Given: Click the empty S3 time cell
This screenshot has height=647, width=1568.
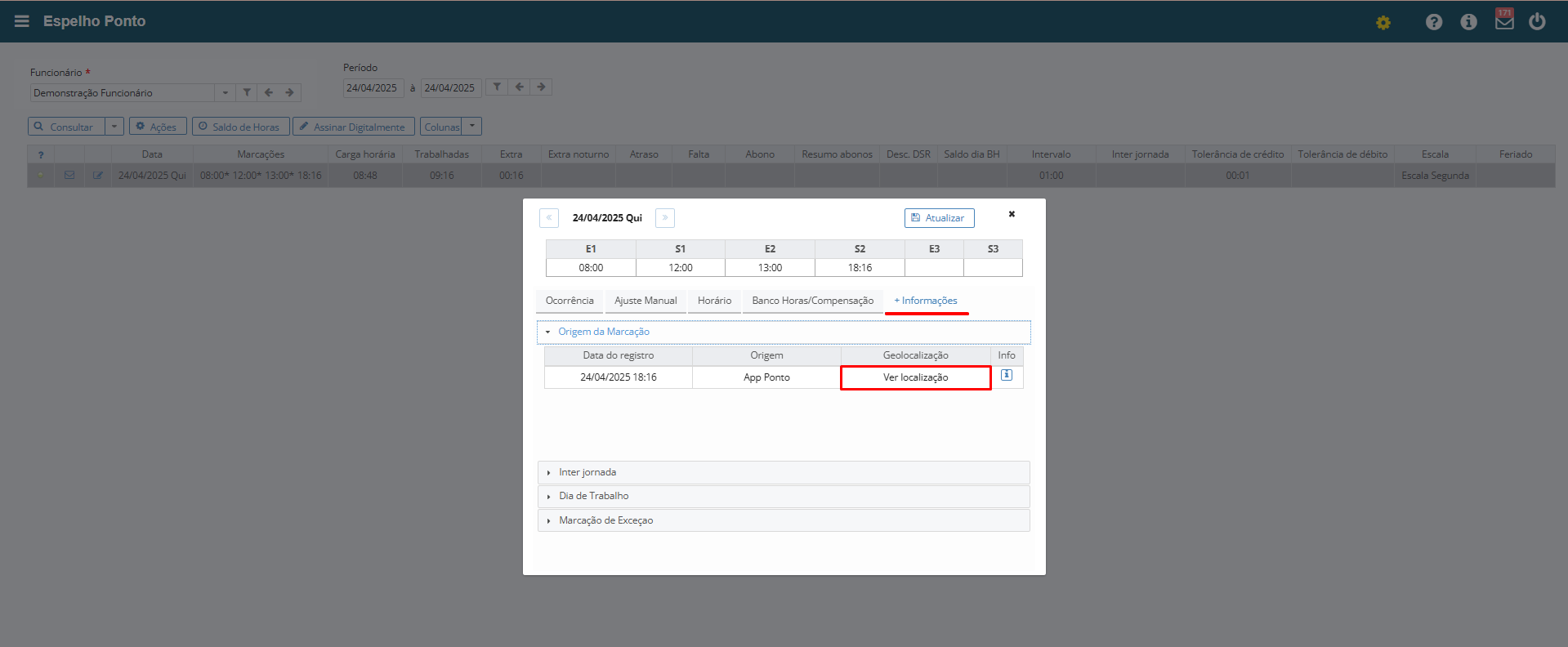Looking at the screenshot, I should (x=993, y=268).
